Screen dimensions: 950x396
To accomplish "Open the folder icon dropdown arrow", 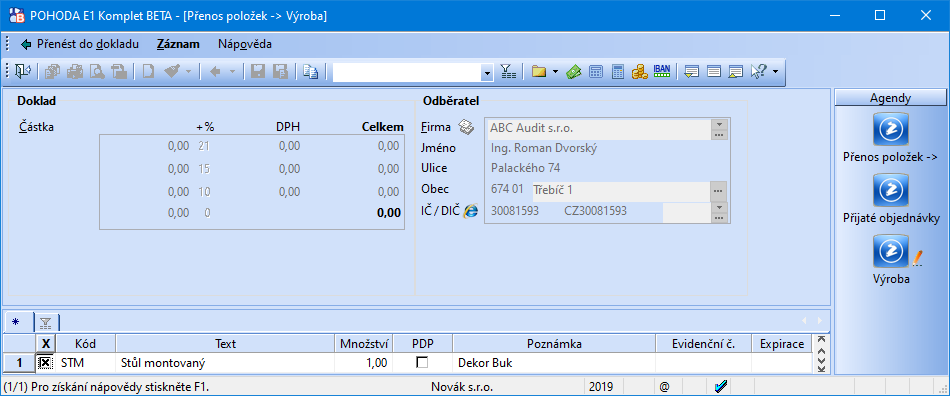I will (x=555, y=72).
